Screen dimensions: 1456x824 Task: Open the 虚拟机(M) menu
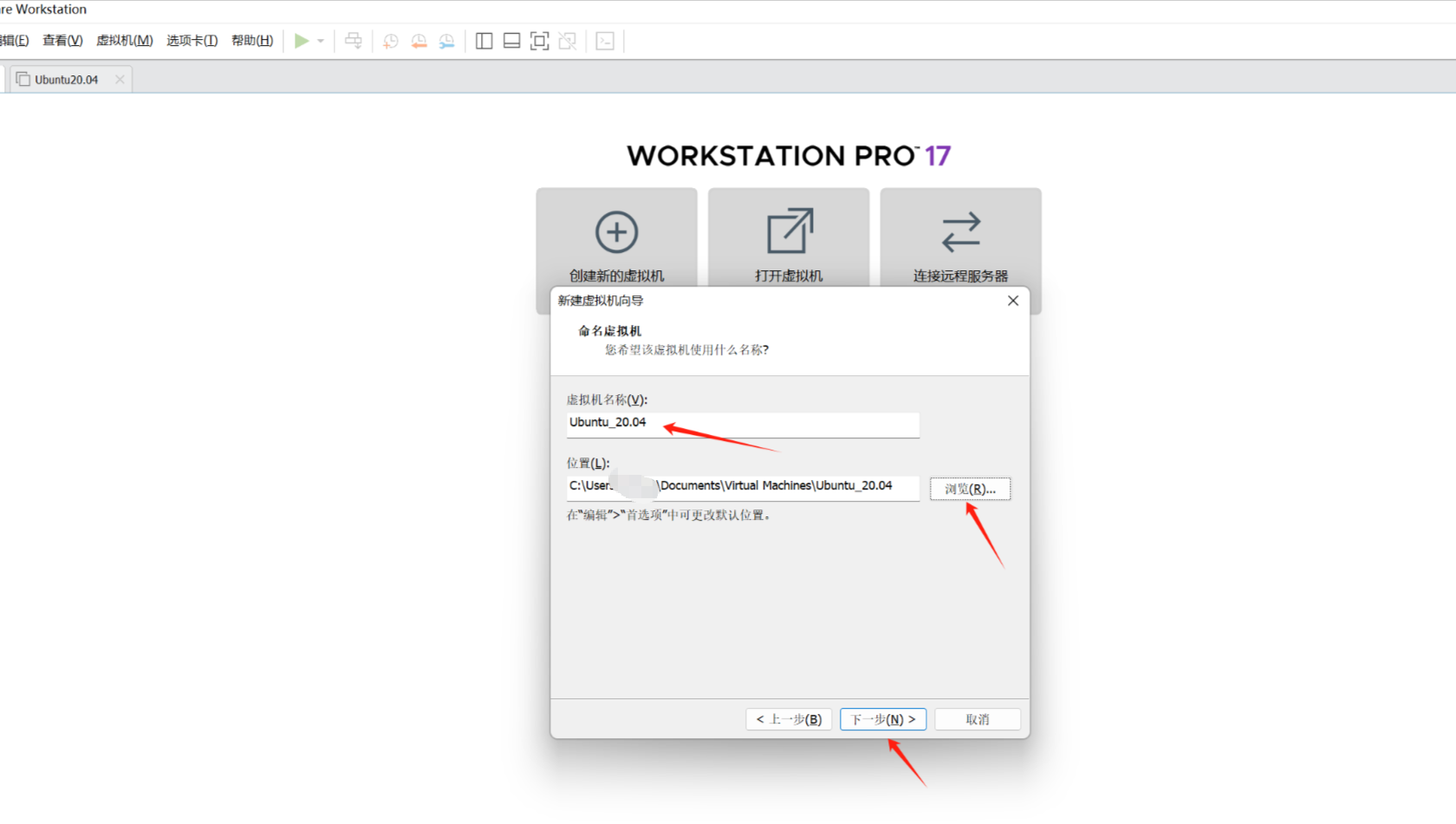coord(124,41)
